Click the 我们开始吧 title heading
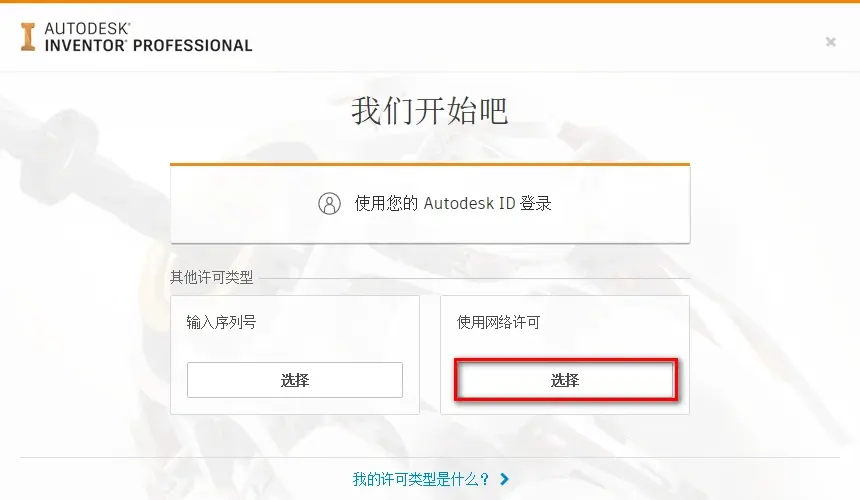The image size is (860, 500). point(429,110)
